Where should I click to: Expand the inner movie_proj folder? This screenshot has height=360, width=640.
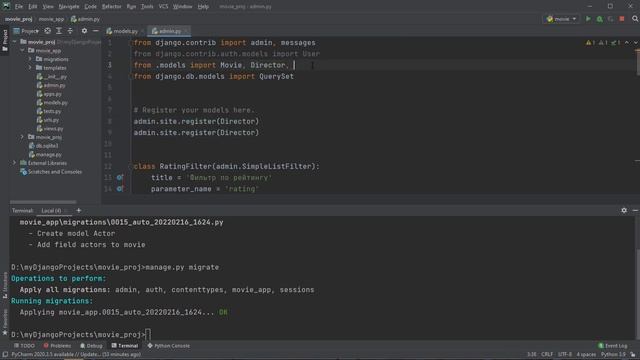pyautogui.click(x=22, y=137)
